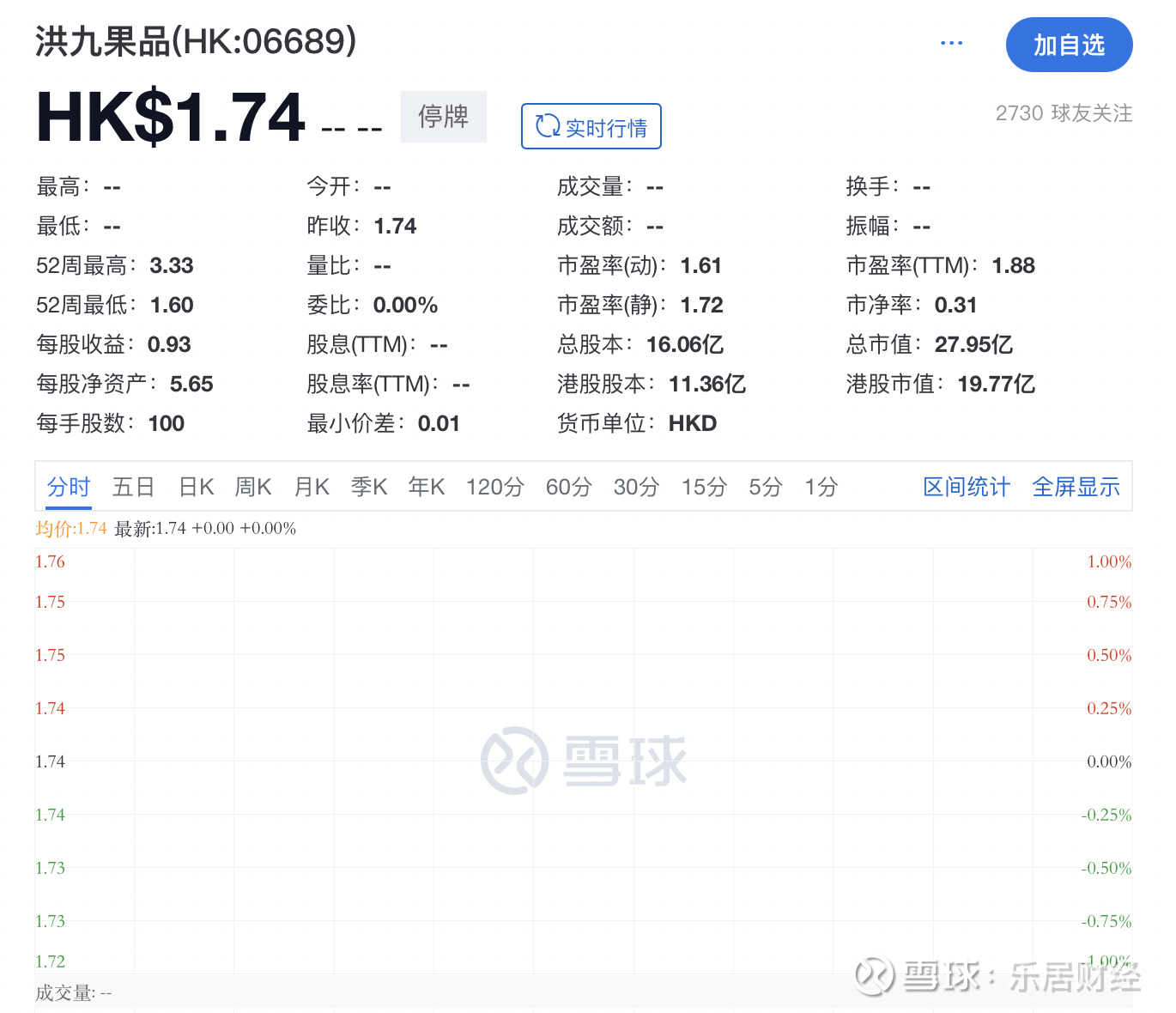Click the 每股收益 value 0.93

pos(169,345)
